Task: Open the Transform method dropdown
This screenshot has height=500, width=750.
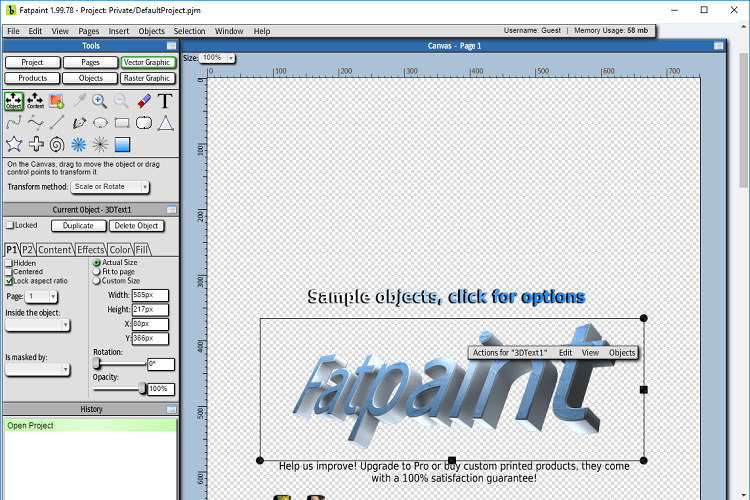Action: pos(110,187)
